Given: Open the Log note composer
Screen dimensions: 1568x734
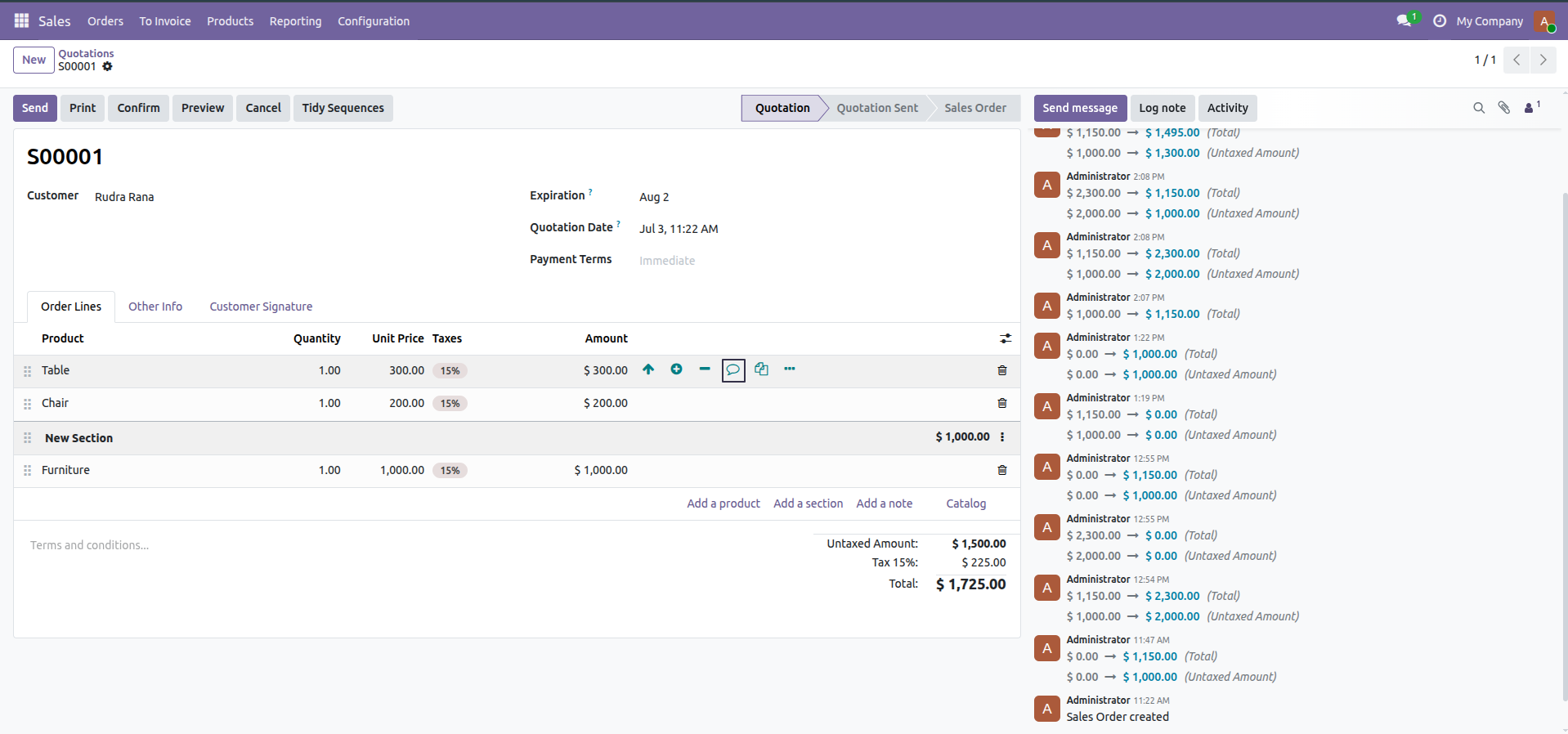Looking at the screenshot, I should pyautogui.click(x=1162, y=108).
